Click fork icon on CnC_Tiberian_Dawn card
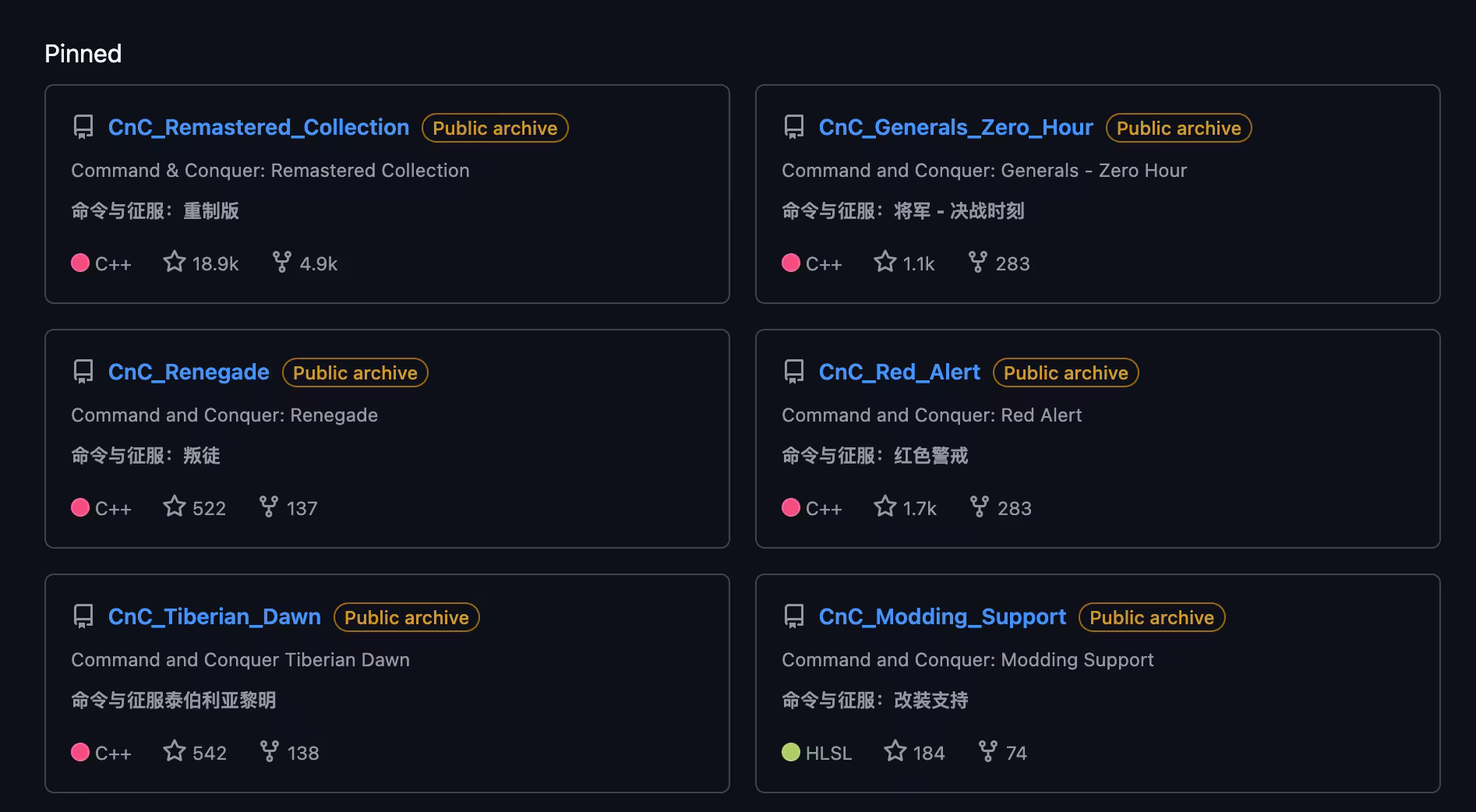This screenshot has height=812, width=1476. [x=270, y=751]
